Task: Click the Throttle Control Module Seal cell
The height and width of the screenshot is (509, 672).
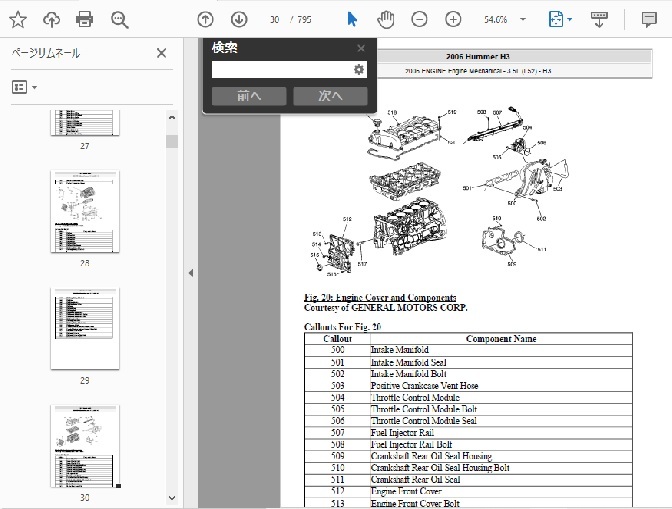Action: [x=501, y=421]
